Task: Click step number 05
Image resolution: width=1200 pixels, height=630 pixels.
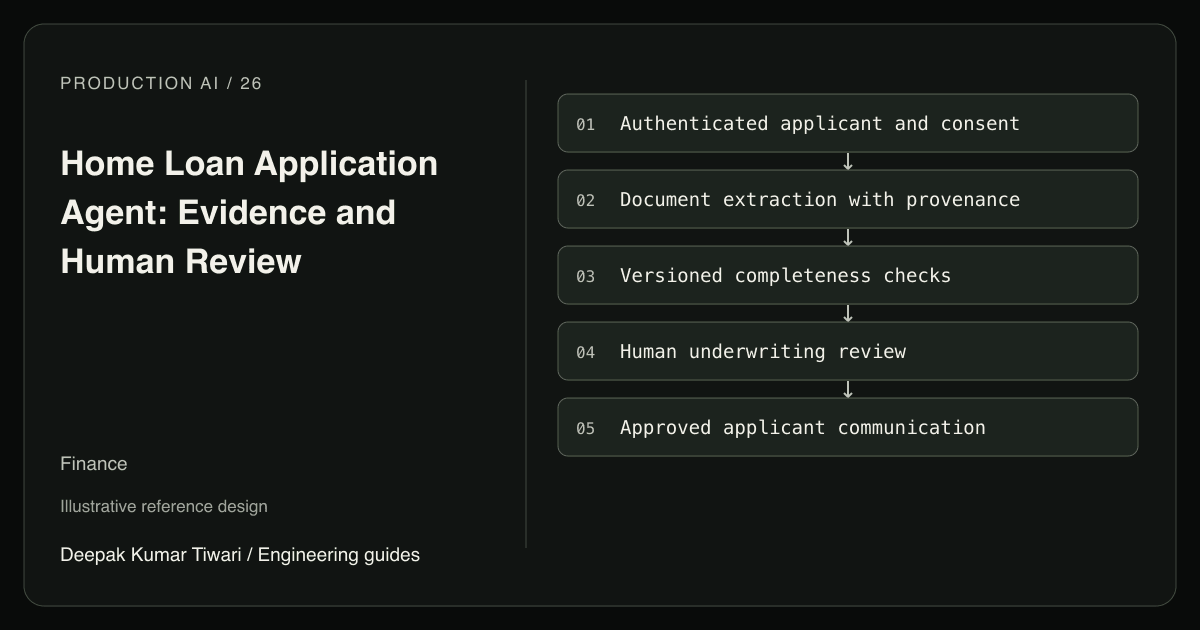Action: pos(585,428)
